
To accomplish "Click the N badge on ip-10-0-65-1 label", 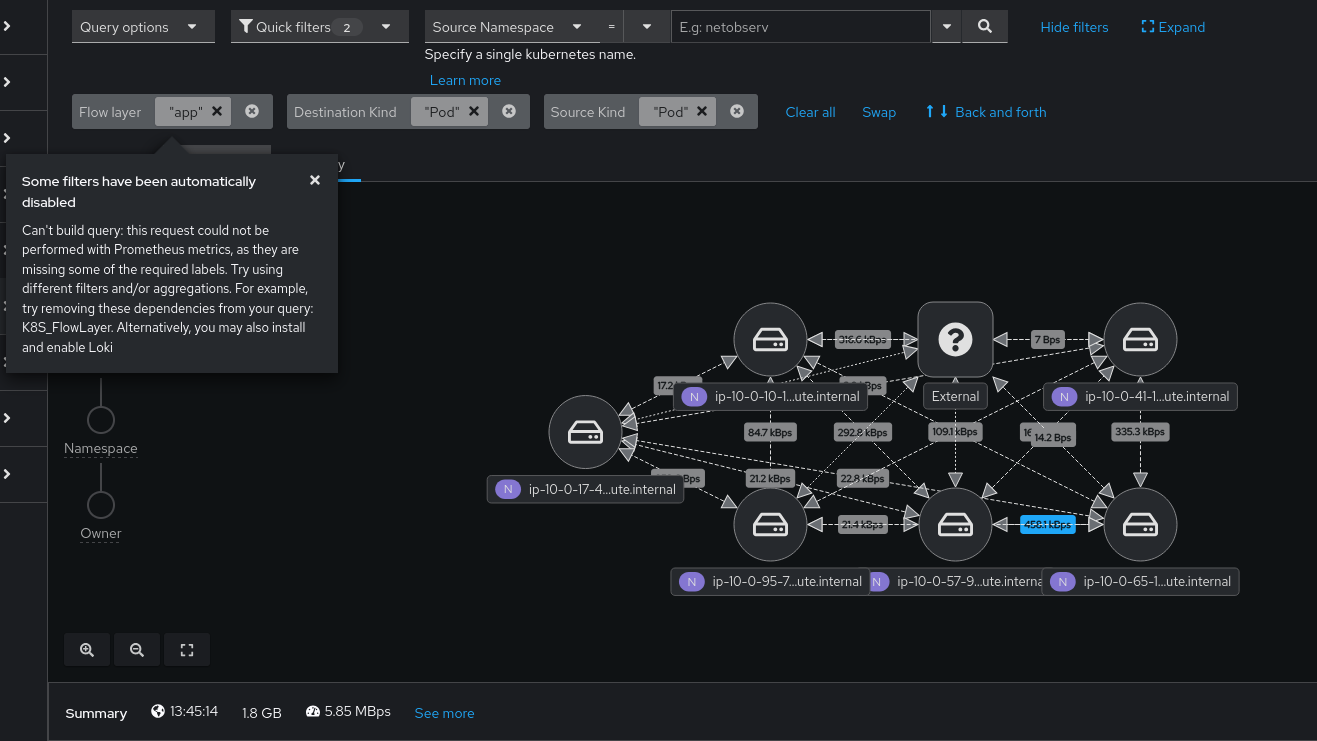I will pyautogui.click(x=1062, y=582).
